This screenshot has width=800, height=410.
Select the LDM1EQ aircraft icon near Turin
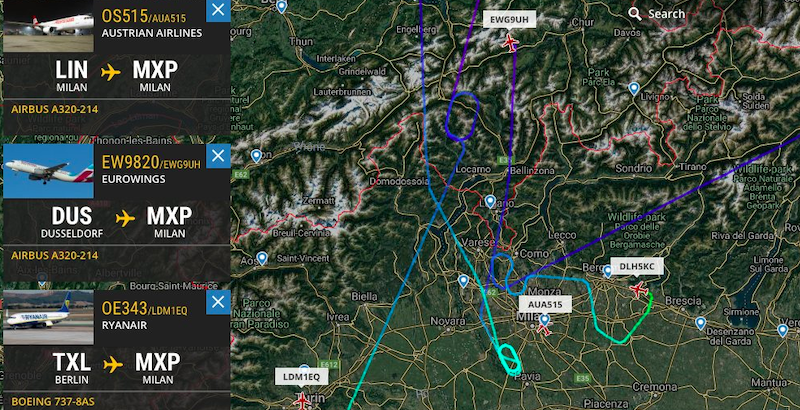point(302,401)
